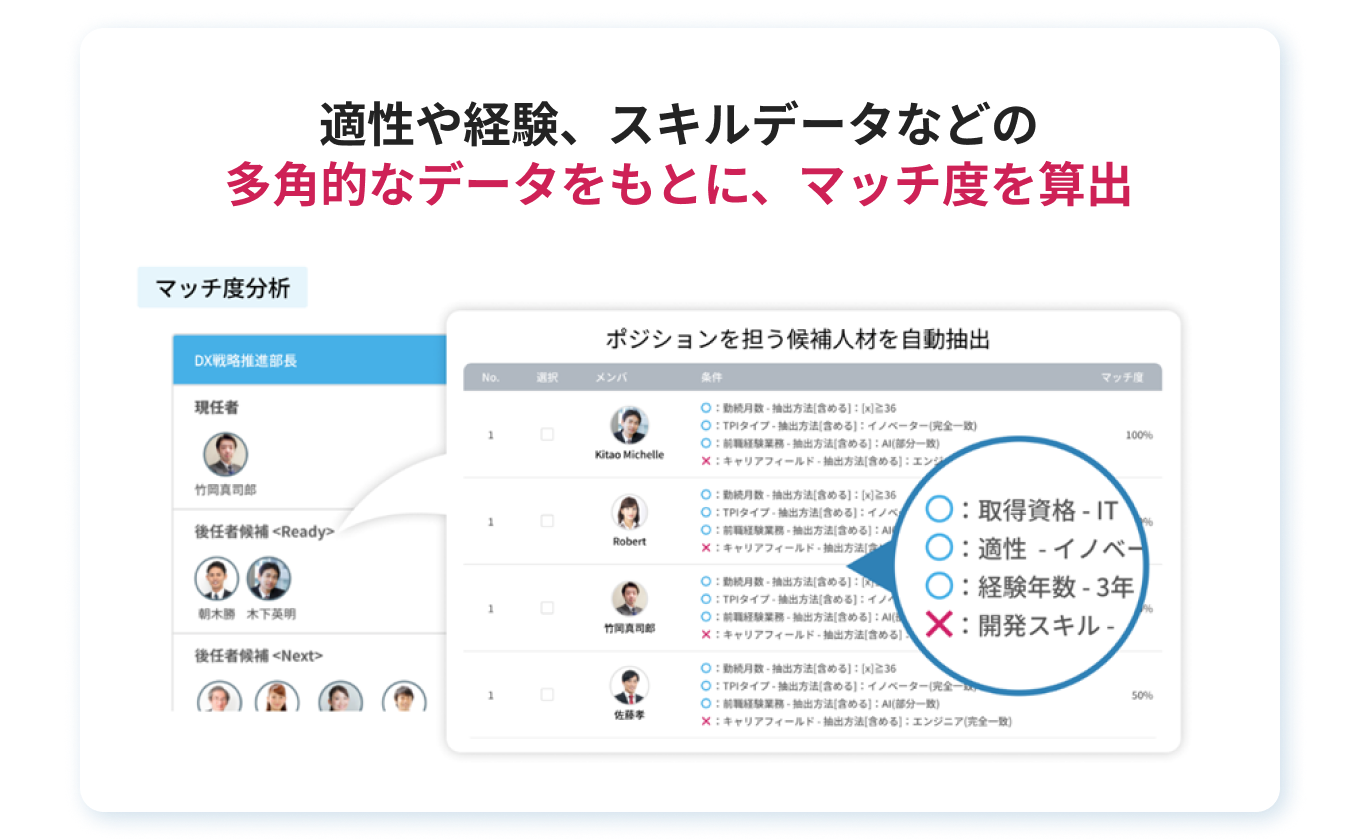Viewport: 1360px width, 840px height.
Task: Check the box in 竹岡真司郎's table row
Action: (547, 607)
